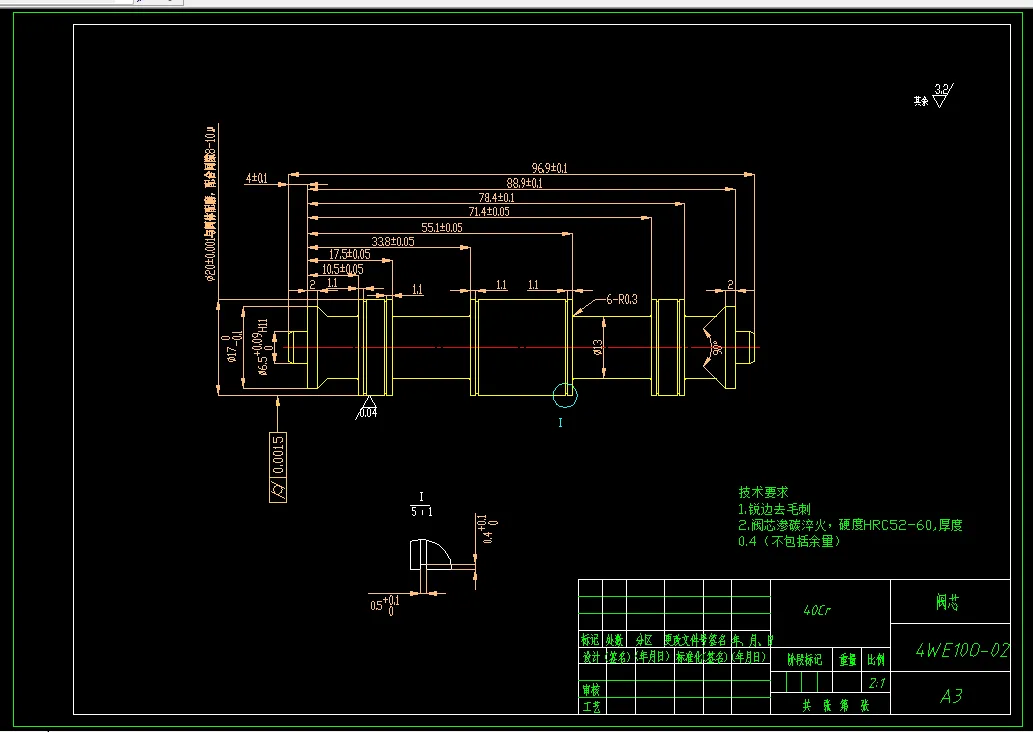Screen dimensions: 1033x732
Task: Select the 工艺 row label
Action: [590, 706]
